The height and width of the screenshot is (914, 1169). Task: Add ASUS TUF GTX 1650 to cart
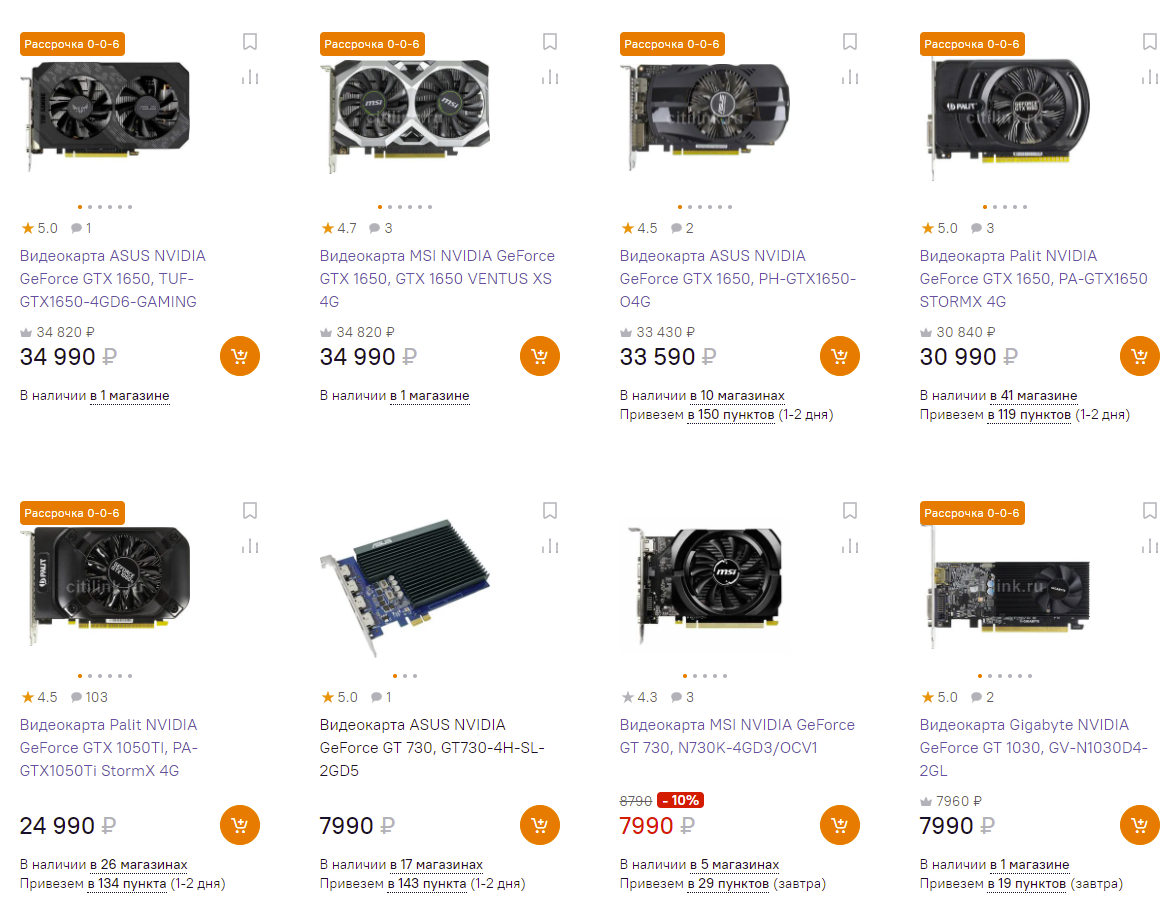coord(240,356)
